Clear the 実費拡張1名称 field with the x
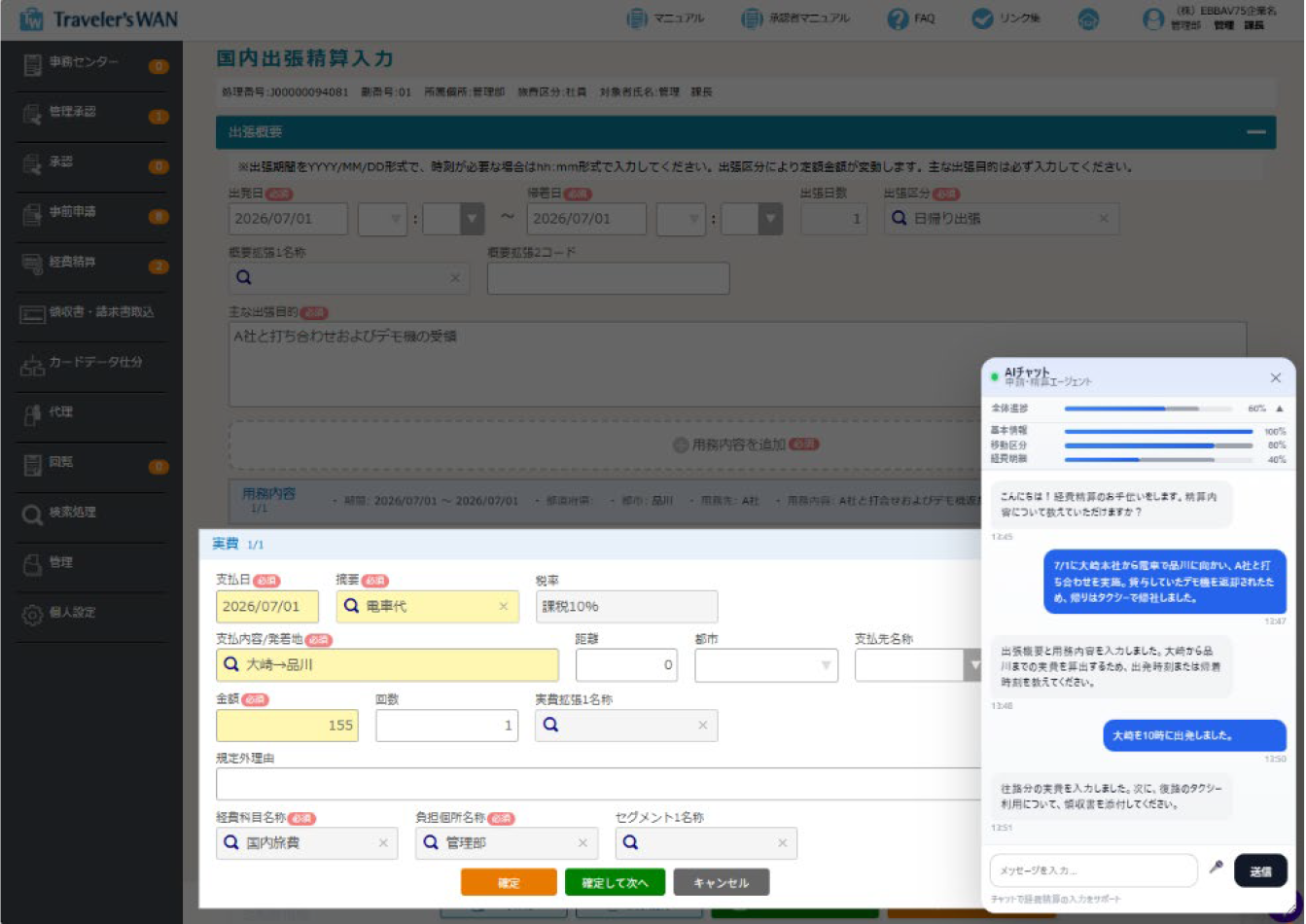The height and width of the screenshot is (924, 1306). 703,725
